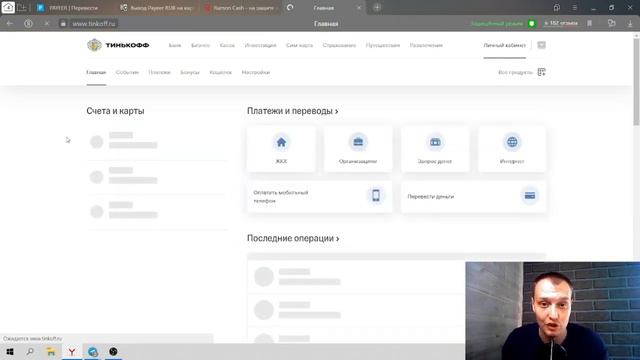Switch to the PAYEER Перевести tab
This screenshot has width=640, height=360.
pos(73,8)
